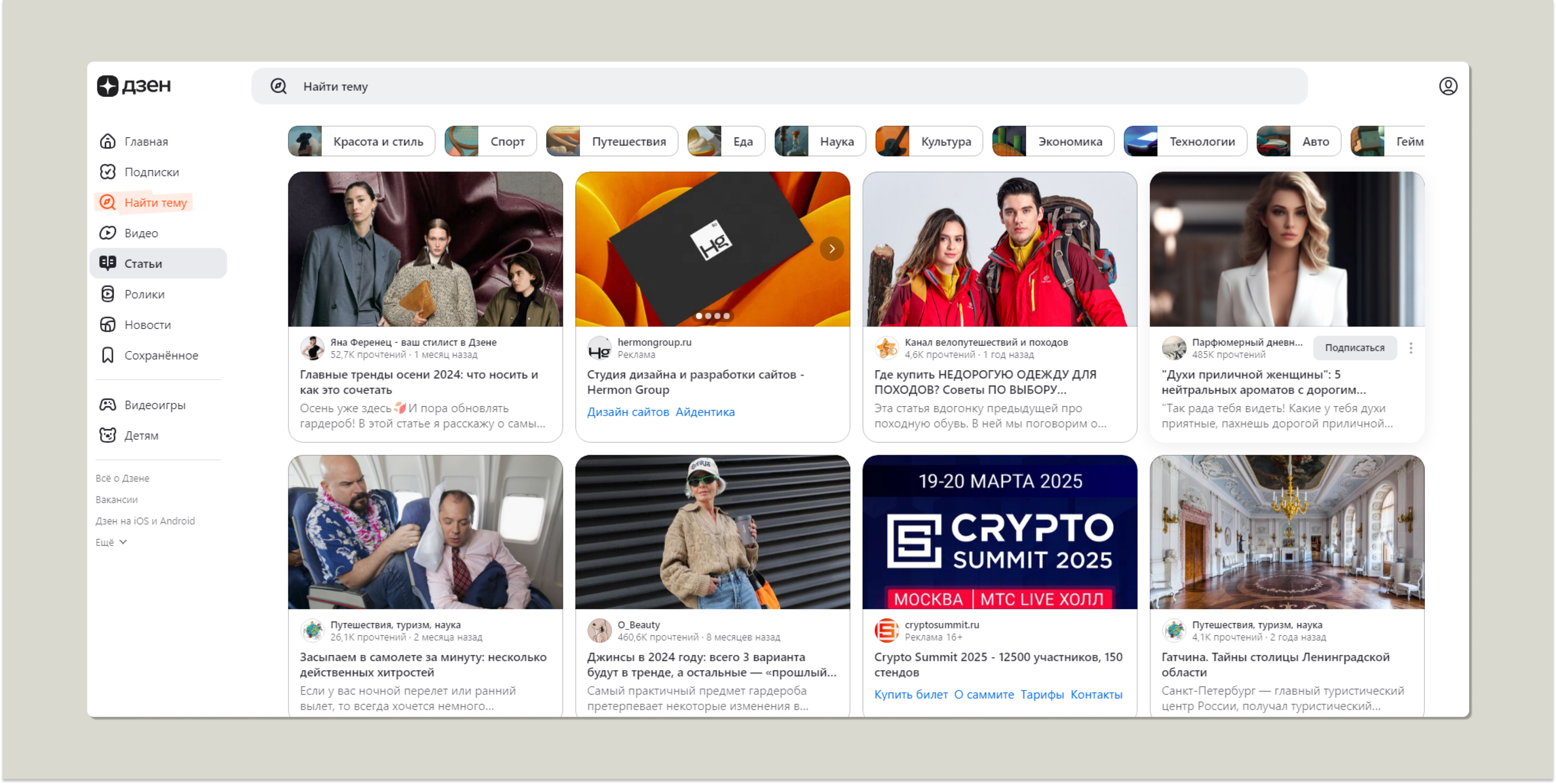Click the Видеоигры gamepad icon

[x=107, y=405]
